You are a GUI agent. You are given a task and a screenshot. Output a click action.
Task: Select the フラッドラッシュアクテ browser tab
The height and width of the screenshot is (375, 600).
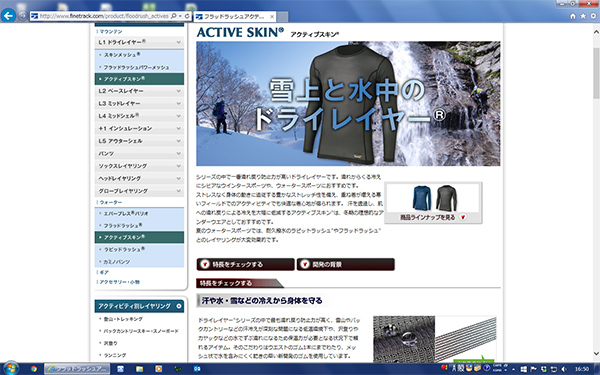[234, 16]
